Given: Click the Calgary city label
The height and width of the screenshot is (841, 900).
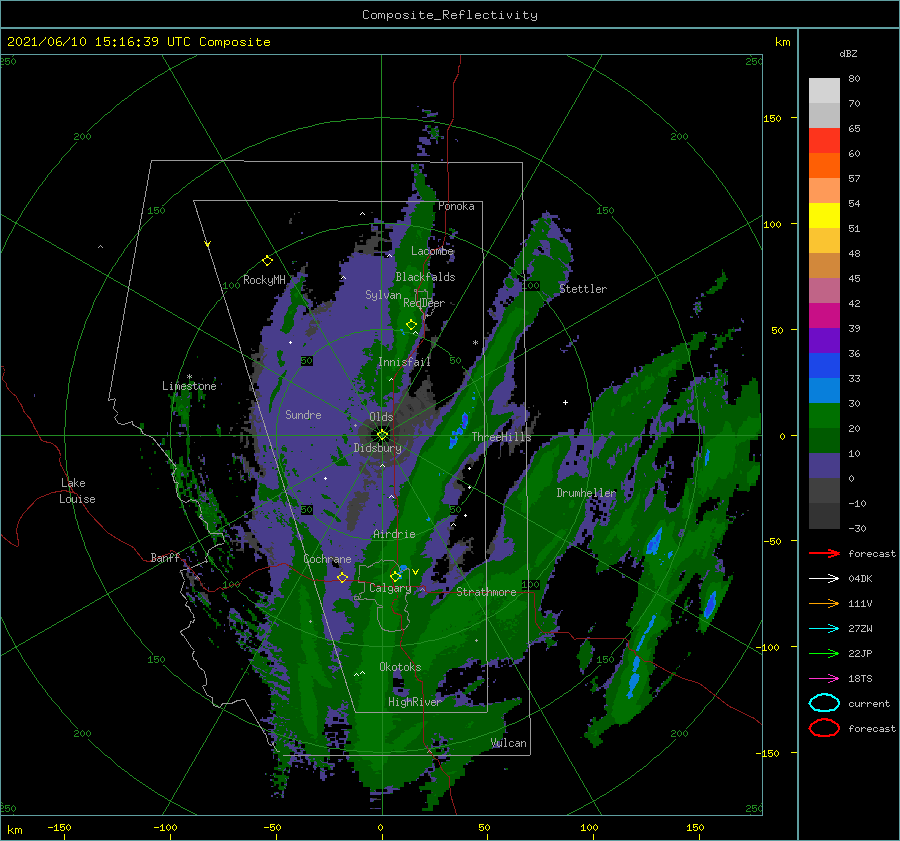Looking at the screenshot, I should click(x=390, y=588).
